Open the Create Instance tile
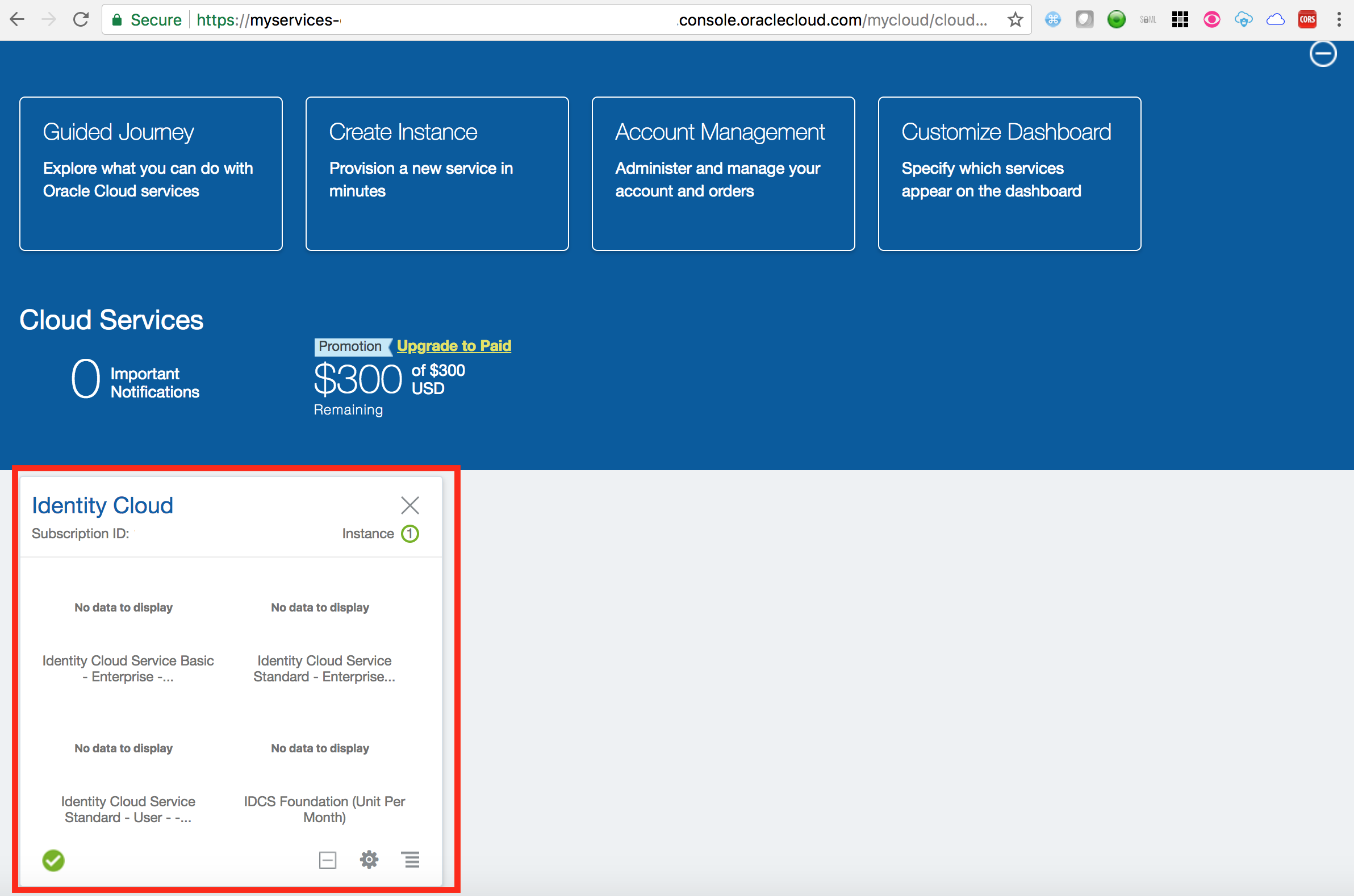This screenshot has width=1354, height=896. click(437, 174)
